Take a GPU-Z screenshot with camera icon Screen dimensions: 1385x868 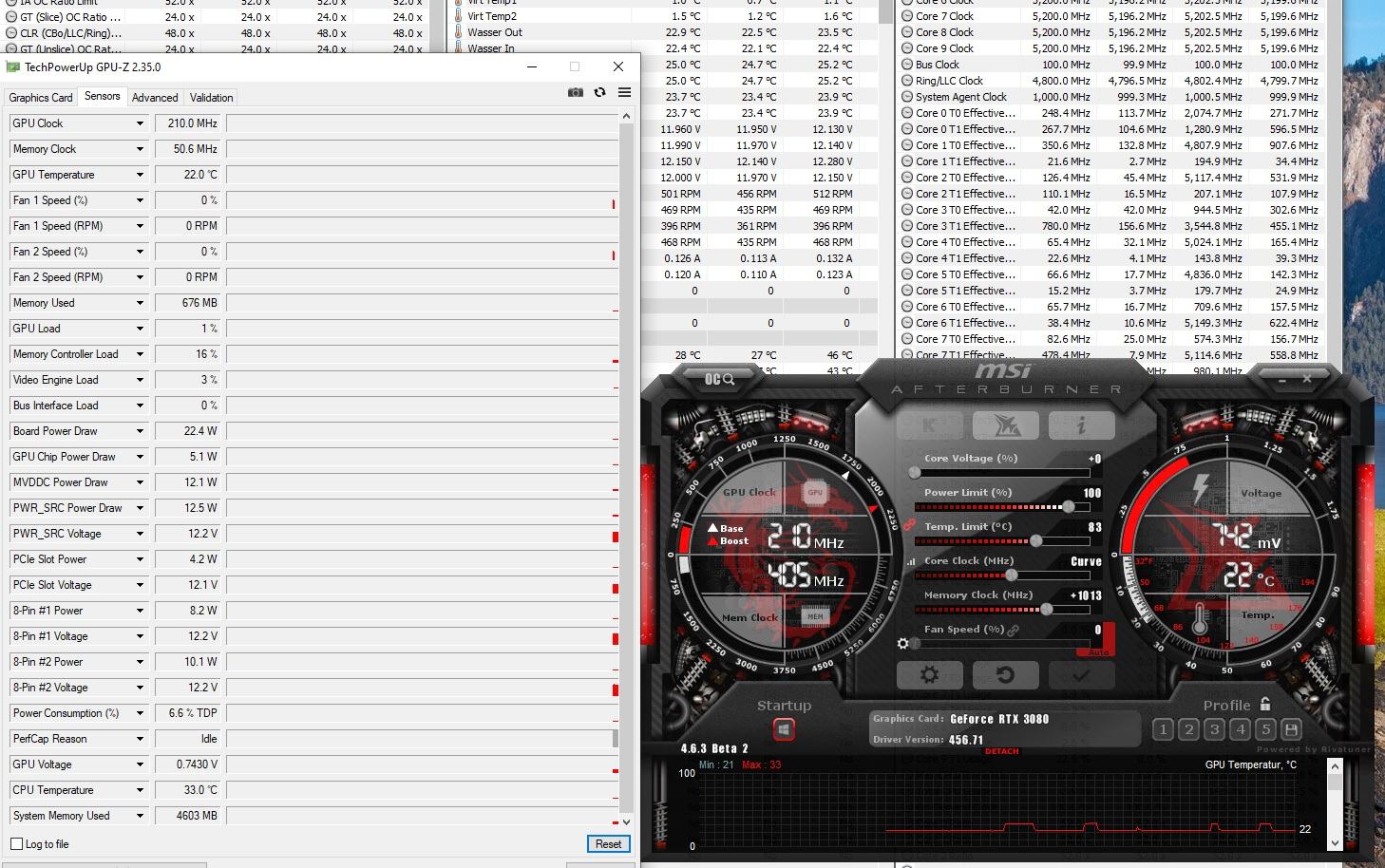pos(575,92)
